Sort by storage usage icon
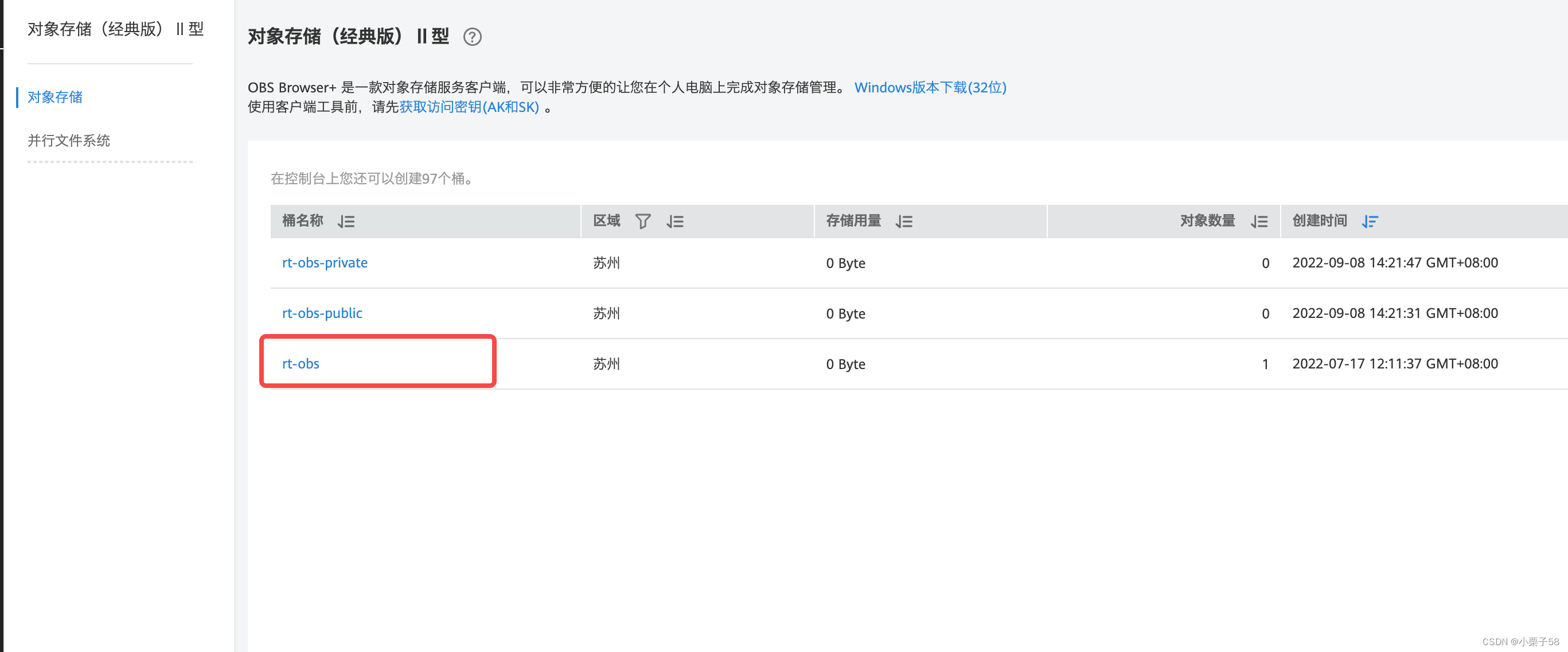The image size is (1568, 652). (904, 221)
